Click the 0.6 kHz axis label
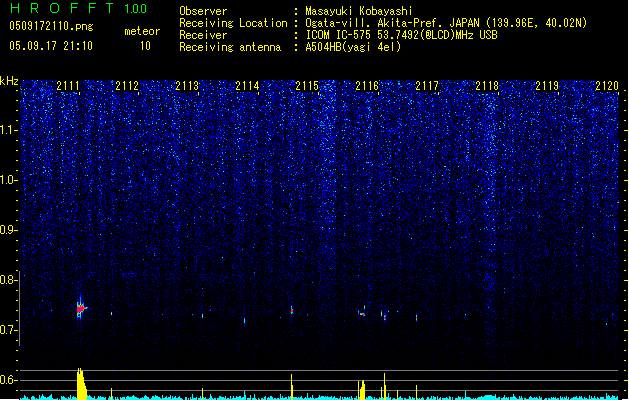Image resolution: width=629 pixels, height=400 pixels. click(8, 380)
